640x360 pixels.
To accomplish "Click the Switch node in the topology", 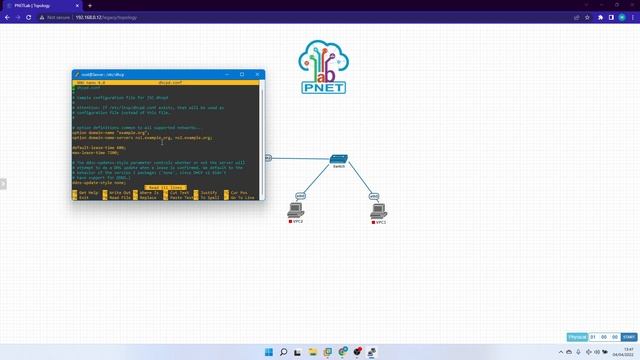I will (x=339, y=159).
